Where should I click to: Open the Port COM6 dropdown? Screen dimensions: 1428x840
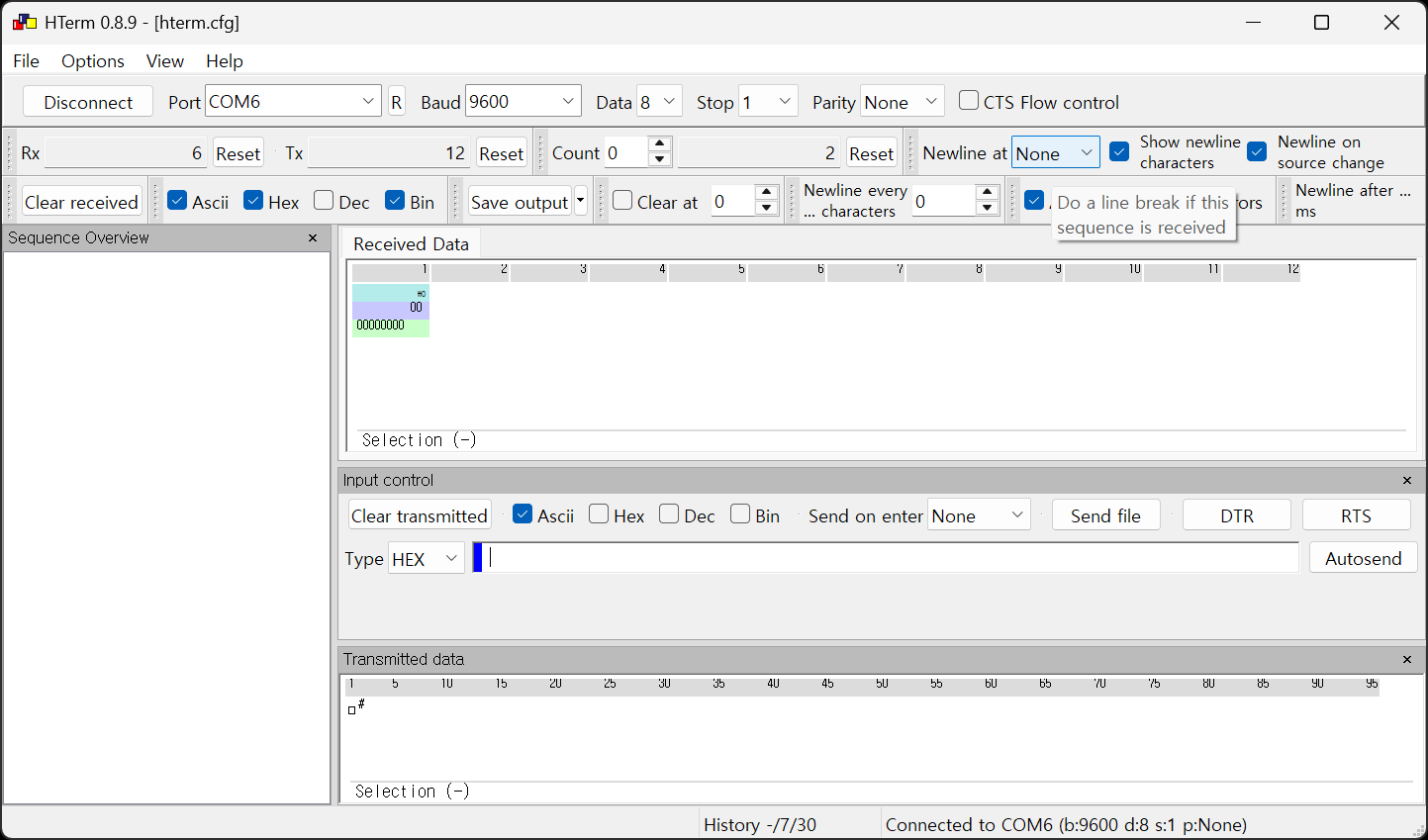[293, 101]
